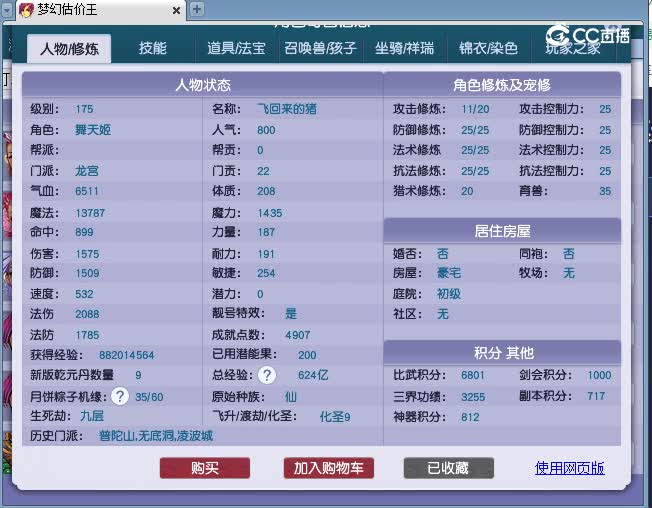
Task: Open the 技能 tab
Action: [153, 48]
